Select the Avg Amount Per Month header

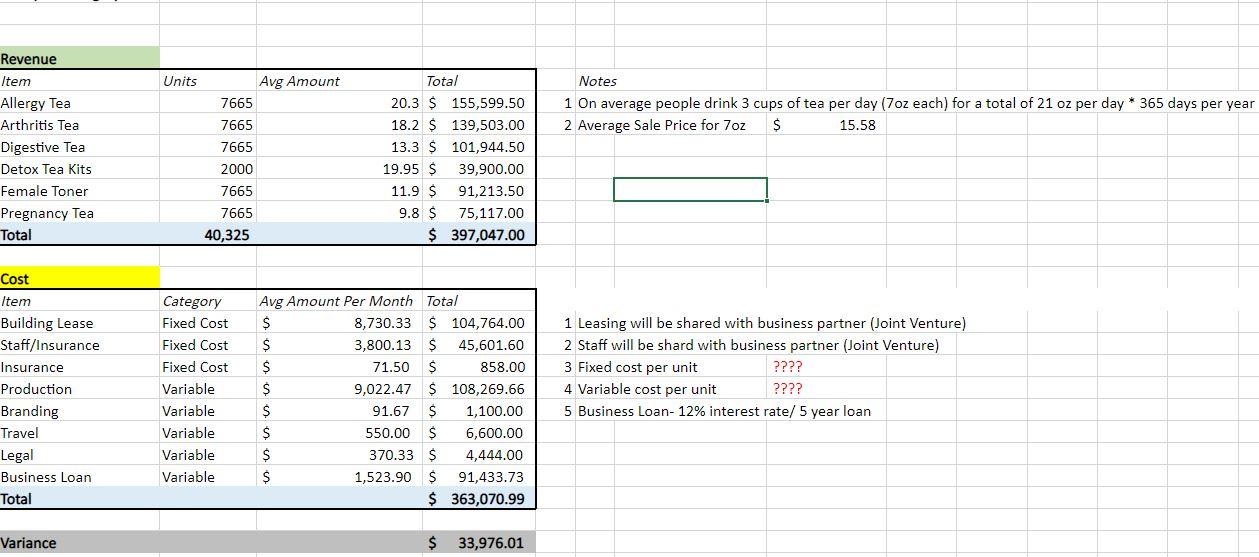(340, 301)
